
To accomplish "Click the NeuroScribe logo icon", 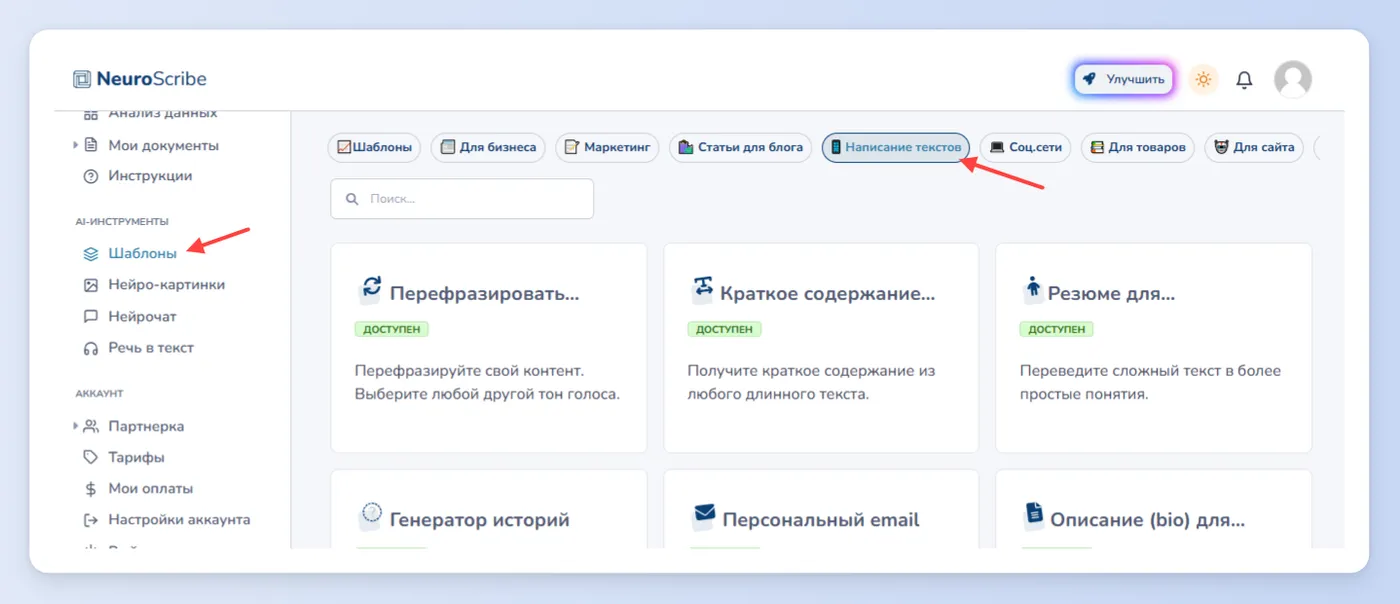I will [x=82, y=79].
